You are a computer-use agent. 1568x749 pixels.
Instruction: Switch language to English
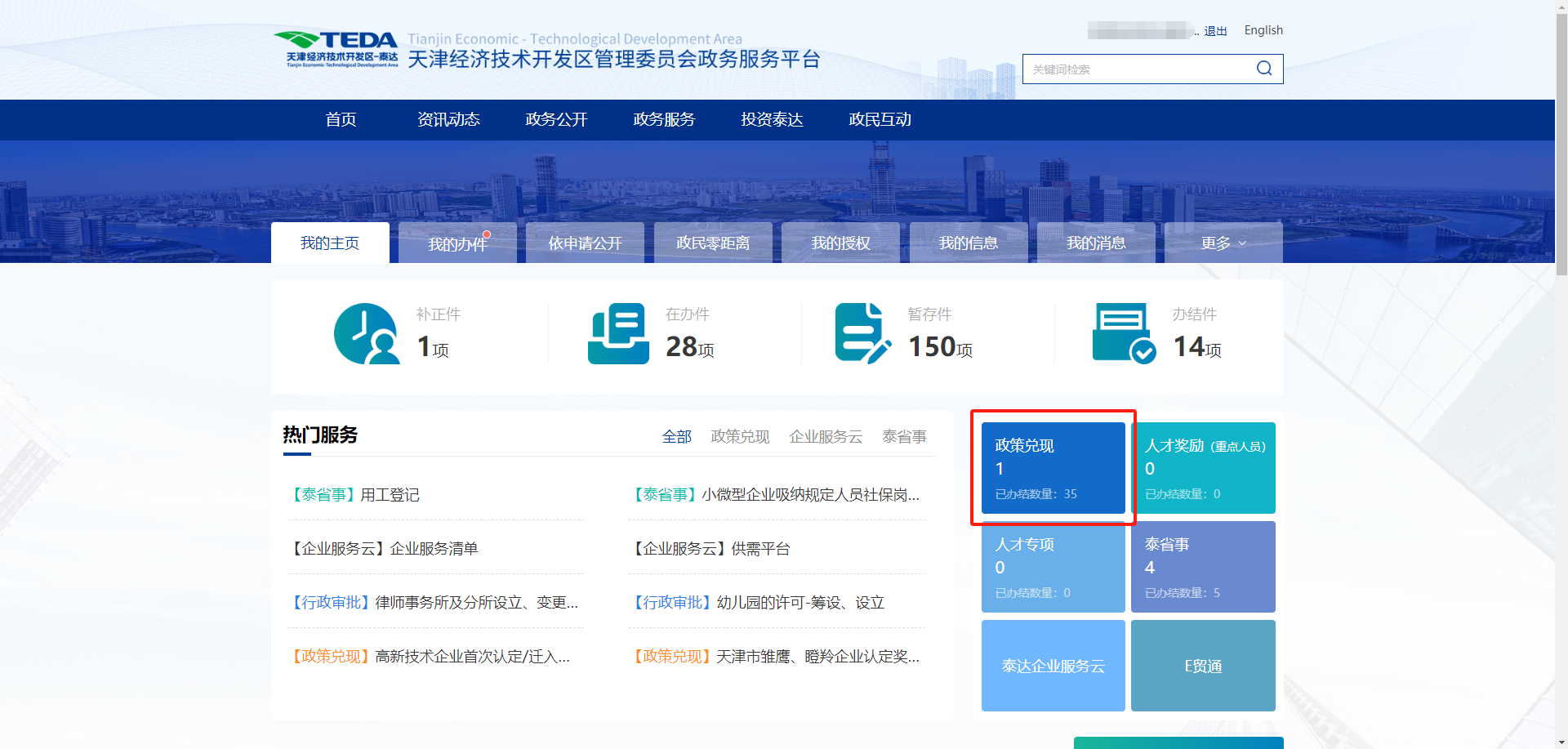coord(1263,30)
